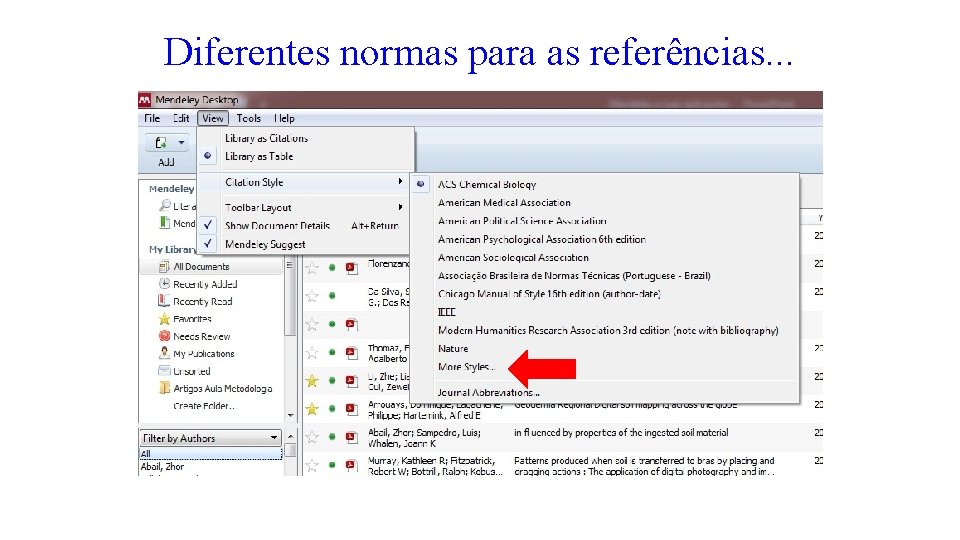Unfavorite the Arrouays document star
This screenshot has height=540, width=960.
click(x=312, y=408)
